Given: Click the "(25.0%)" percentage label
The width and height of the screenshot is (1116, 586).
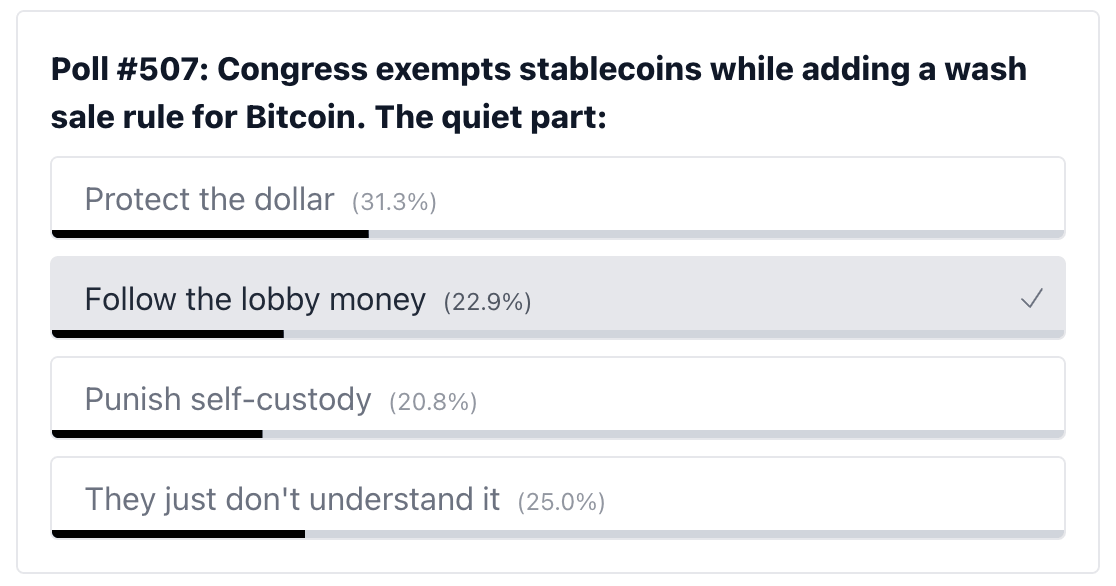Looking at the screenshot, I should coord(560,499).
